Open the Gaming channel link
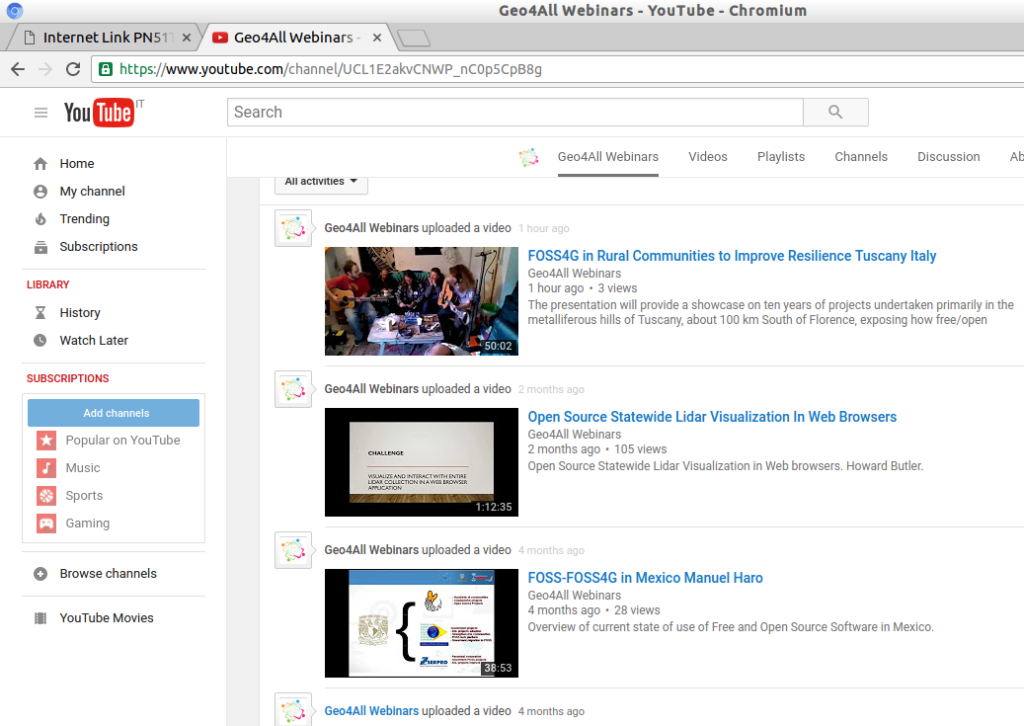Image resolution: width=1024 pixels, height=726 pixels. pyautogui.click(x=88, y=523)
